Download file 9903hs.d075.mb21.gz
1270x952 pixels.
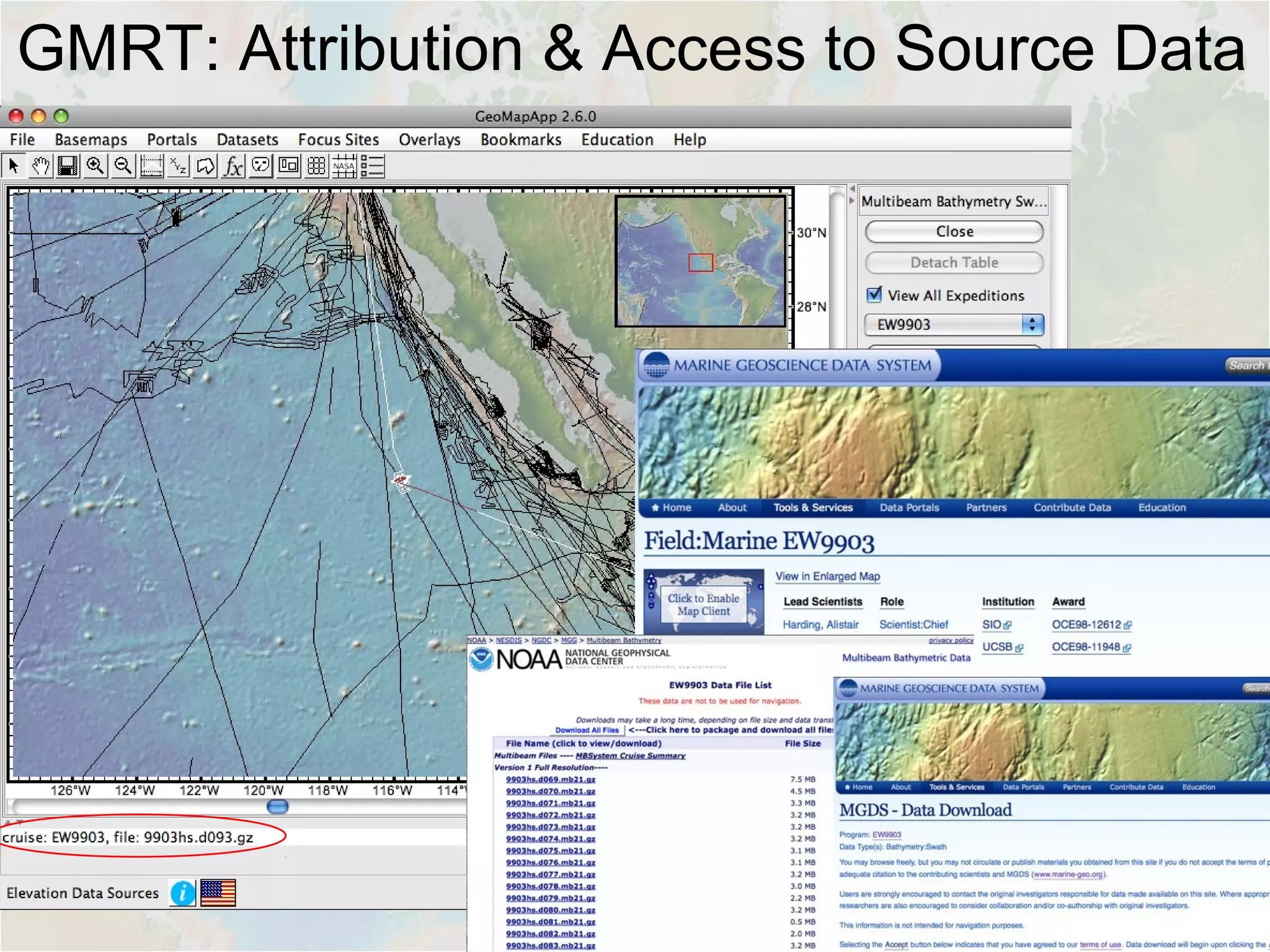coord(551,851)
